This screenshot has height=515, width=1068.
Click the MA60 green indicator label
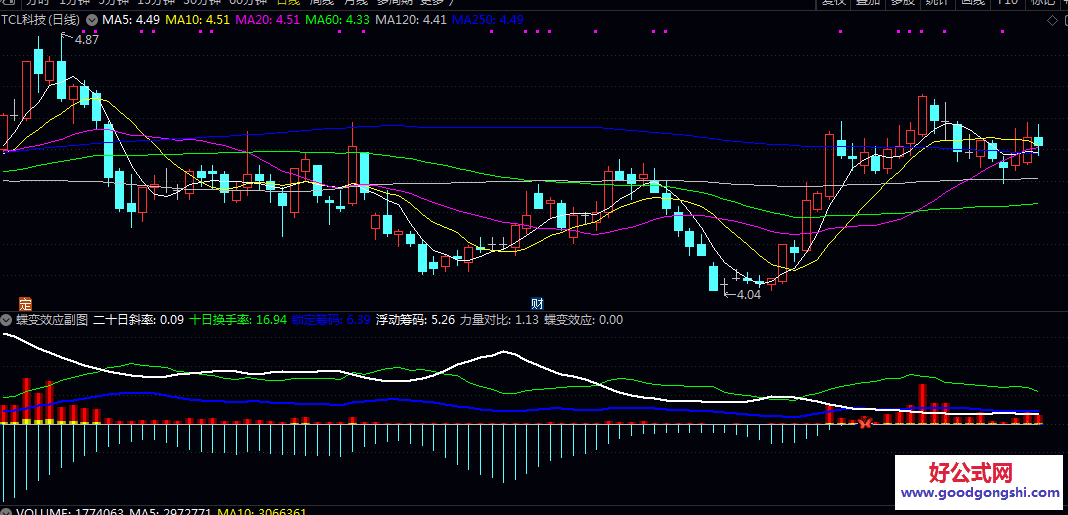337,20
